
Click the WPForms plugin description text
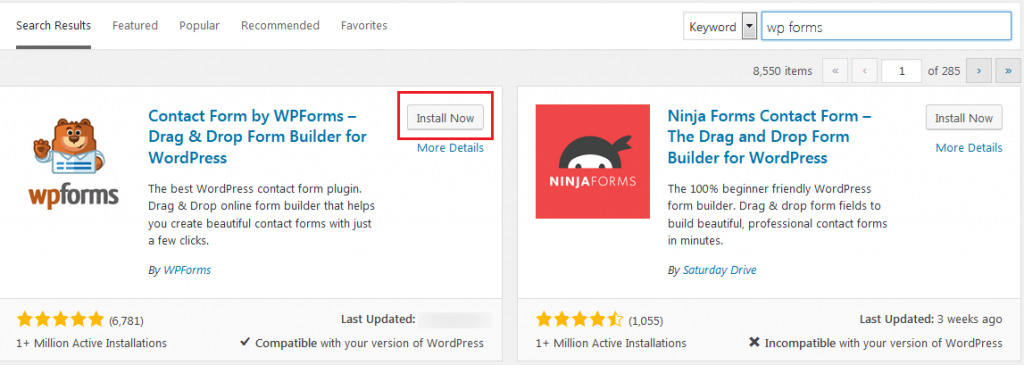261,215
